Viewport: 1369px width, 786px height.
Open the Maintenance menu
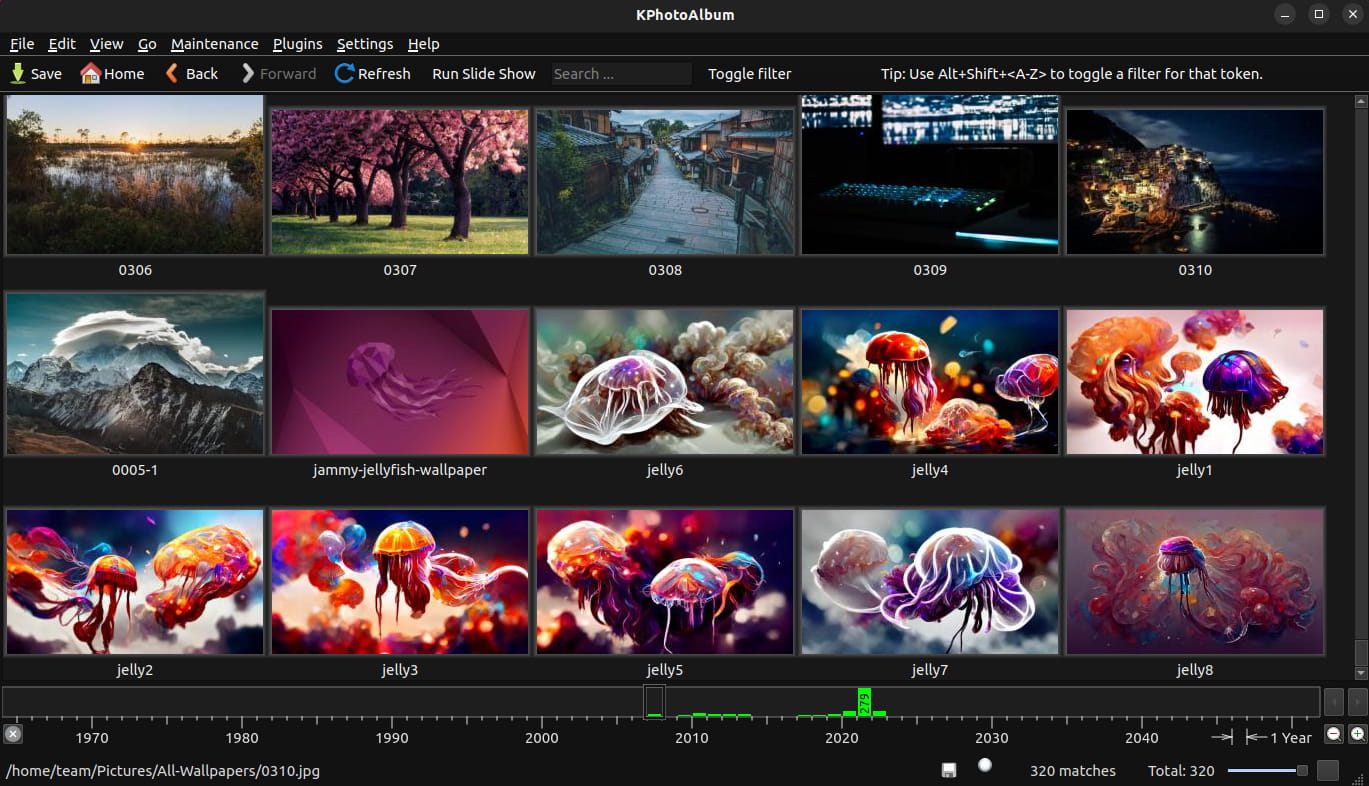pyautogui.click(x=215, y=44)
